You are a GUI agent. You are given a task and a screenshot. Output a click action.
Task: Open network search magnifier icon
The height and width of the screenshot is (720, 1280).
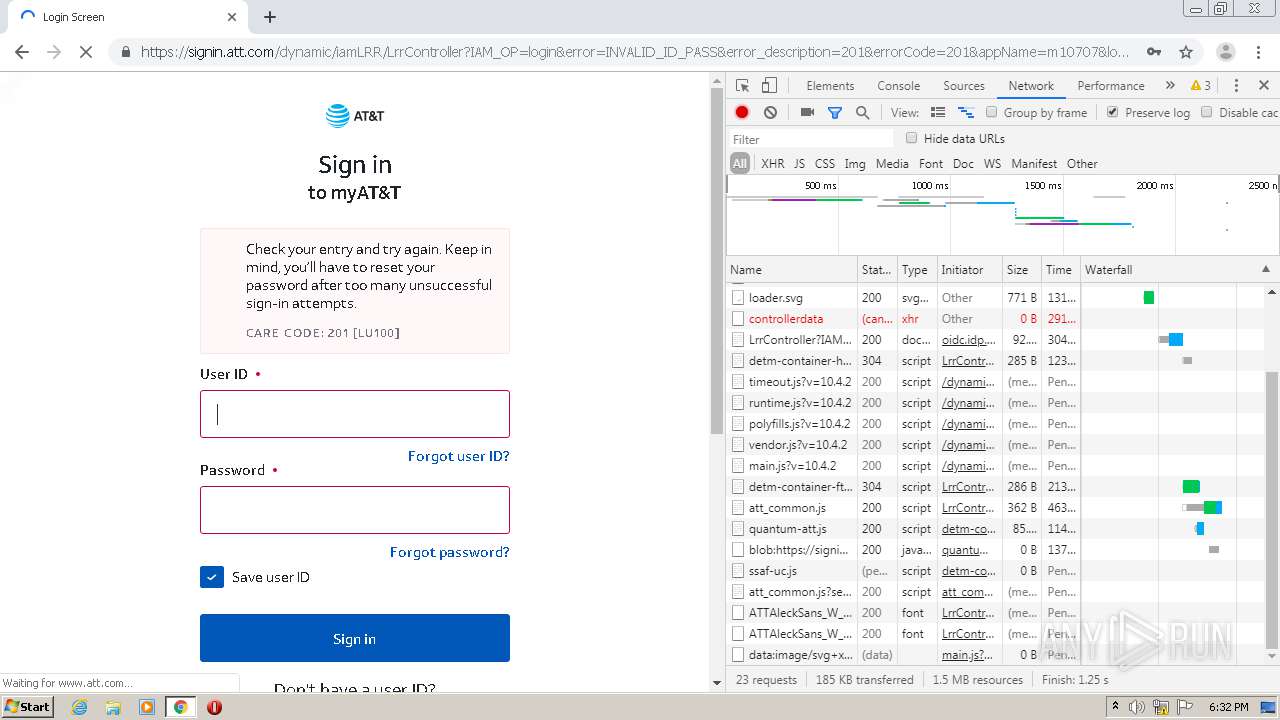click(x=862, y=113)
